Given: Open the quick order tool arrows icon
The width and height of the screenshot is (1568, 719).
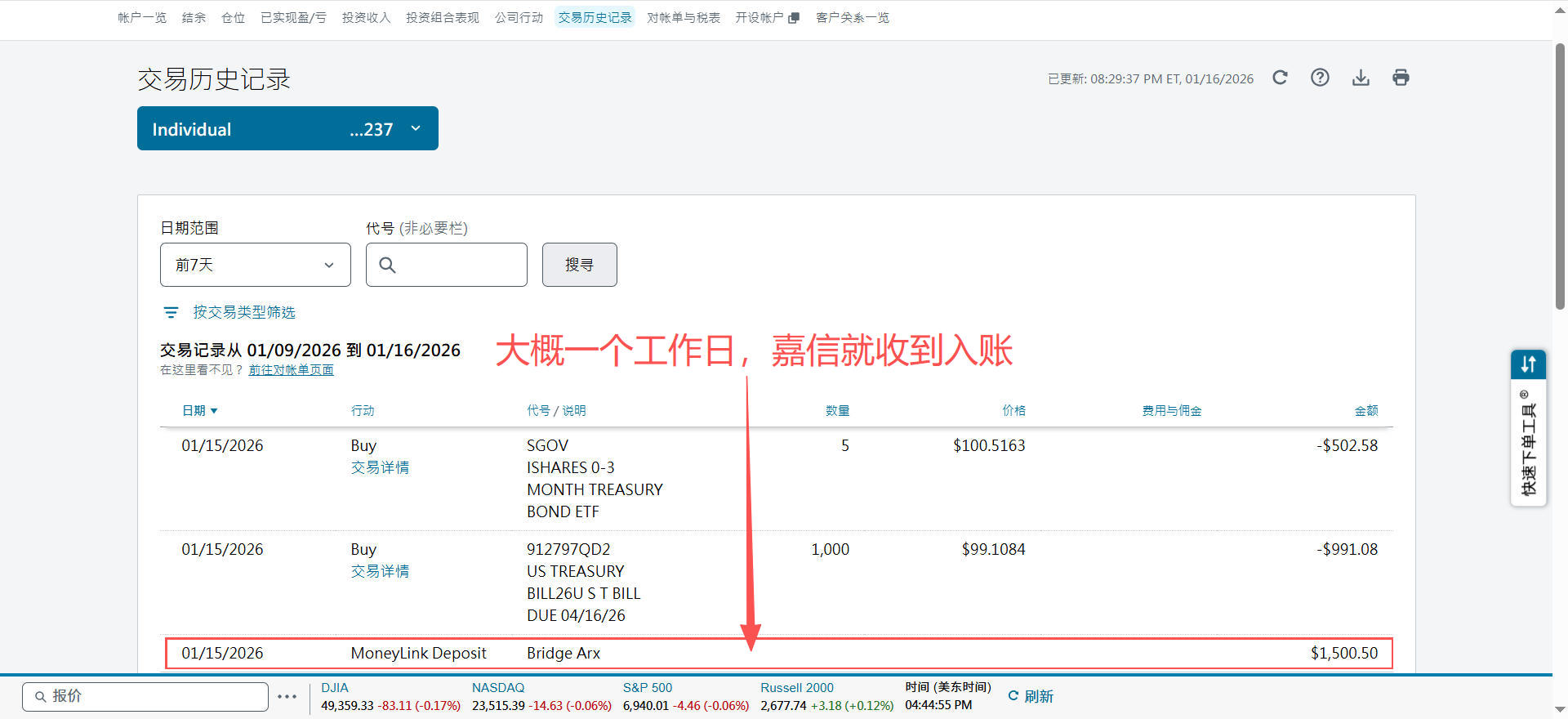Looking at the screenshot, I should click(1528, 364).
